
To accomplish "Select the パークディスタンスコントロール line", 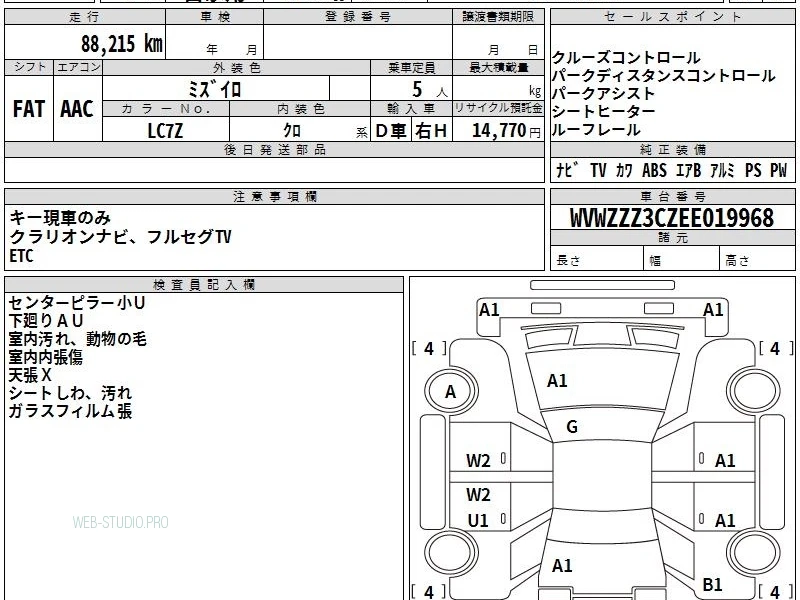I will pos(664,76).
